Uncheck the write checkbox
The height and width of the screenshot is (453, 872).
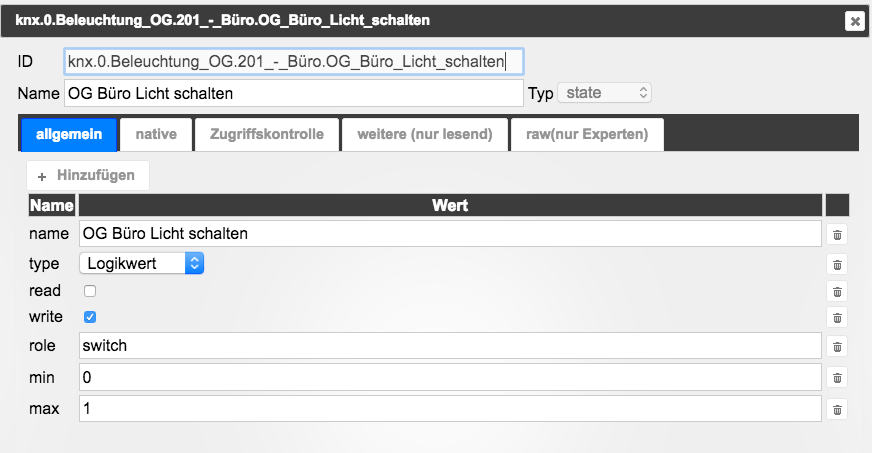coord(90,317)
